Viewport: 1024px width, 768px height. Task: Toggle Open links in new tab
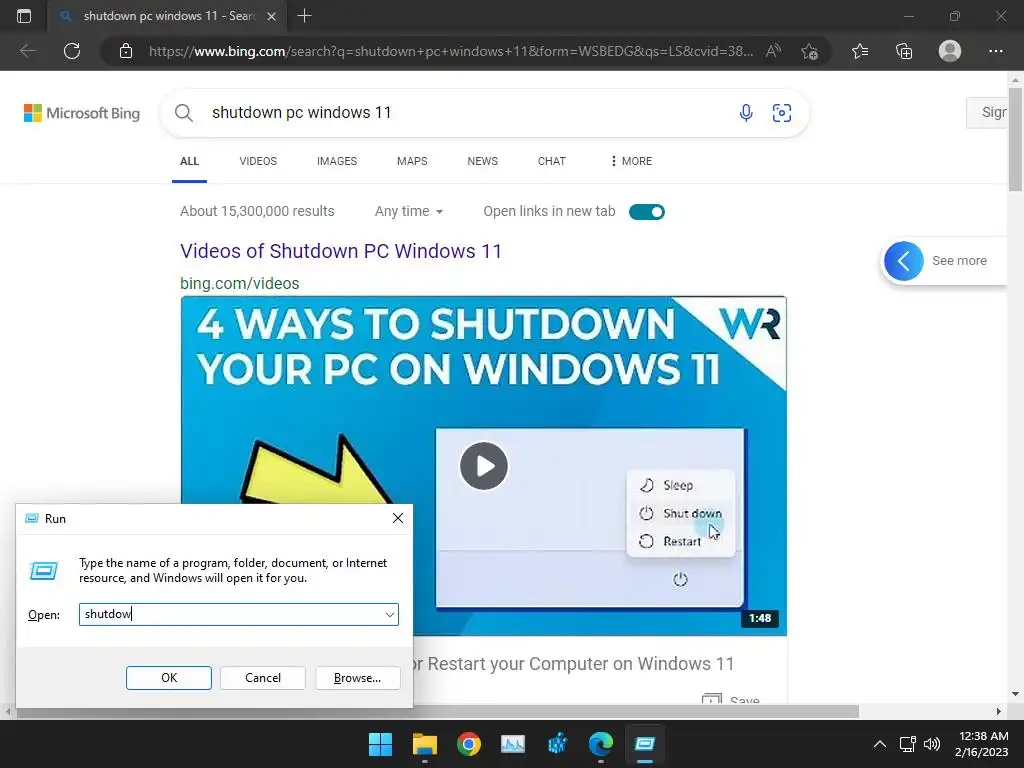(647, 212)
